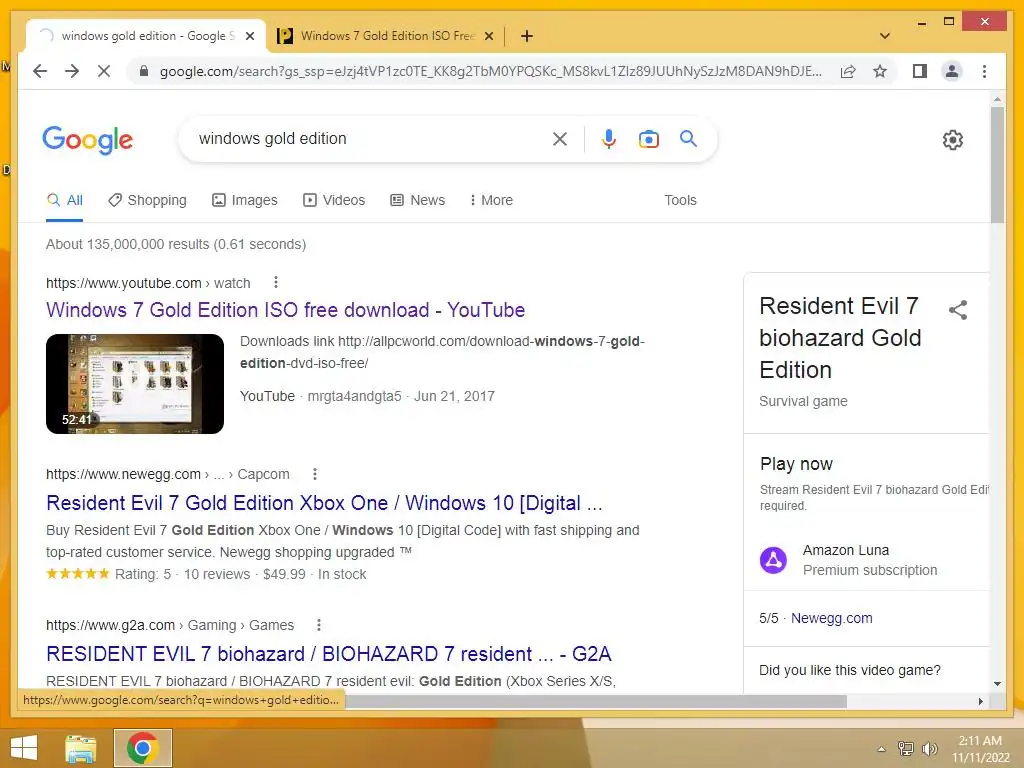The image size is (1024, 768).
Task: Click 'Did you like this video game?' text
Action: (x=850, y=670)
